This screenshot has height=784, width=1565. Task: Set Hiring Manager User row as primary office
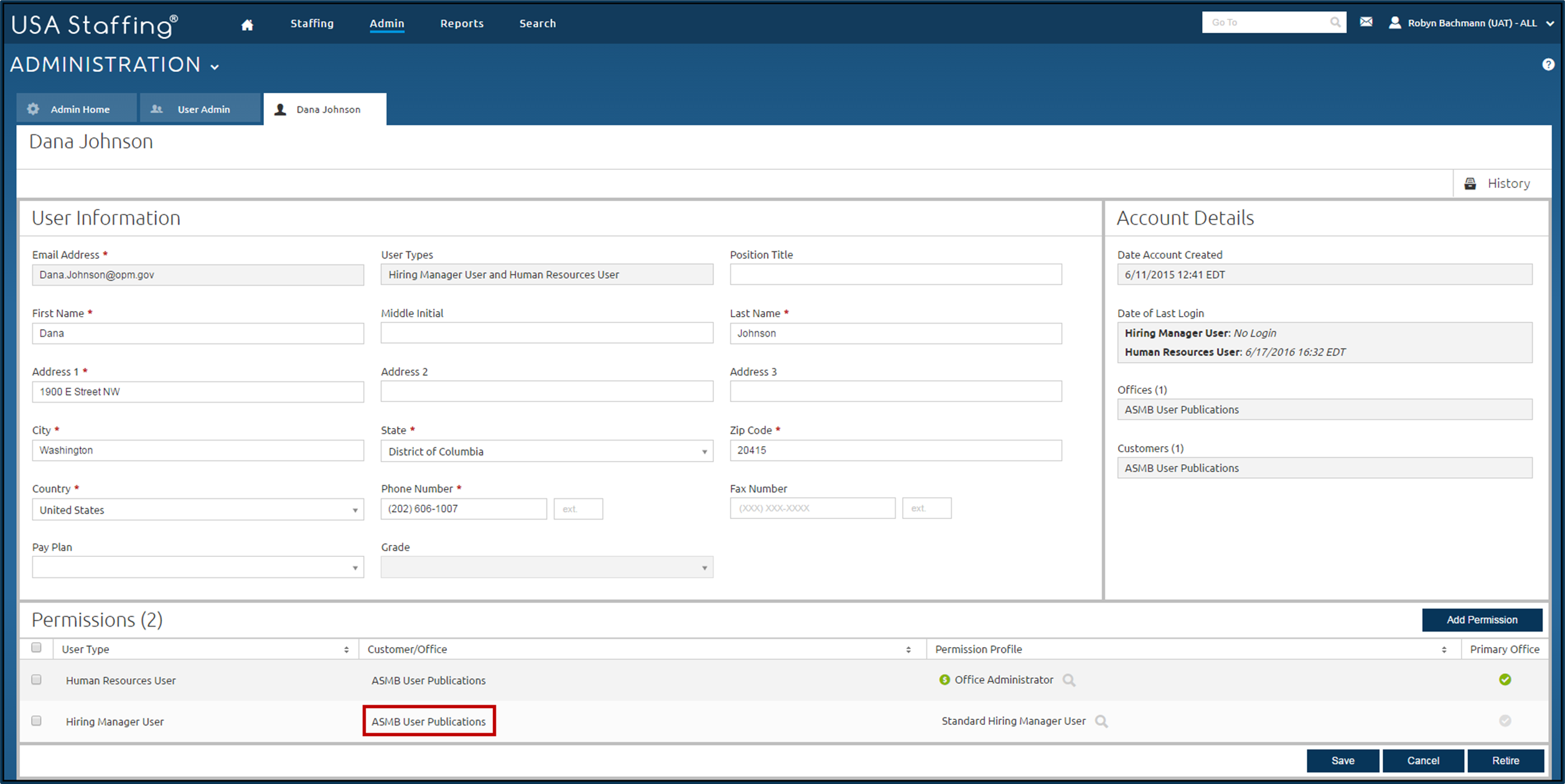(x=1505, y=721)
